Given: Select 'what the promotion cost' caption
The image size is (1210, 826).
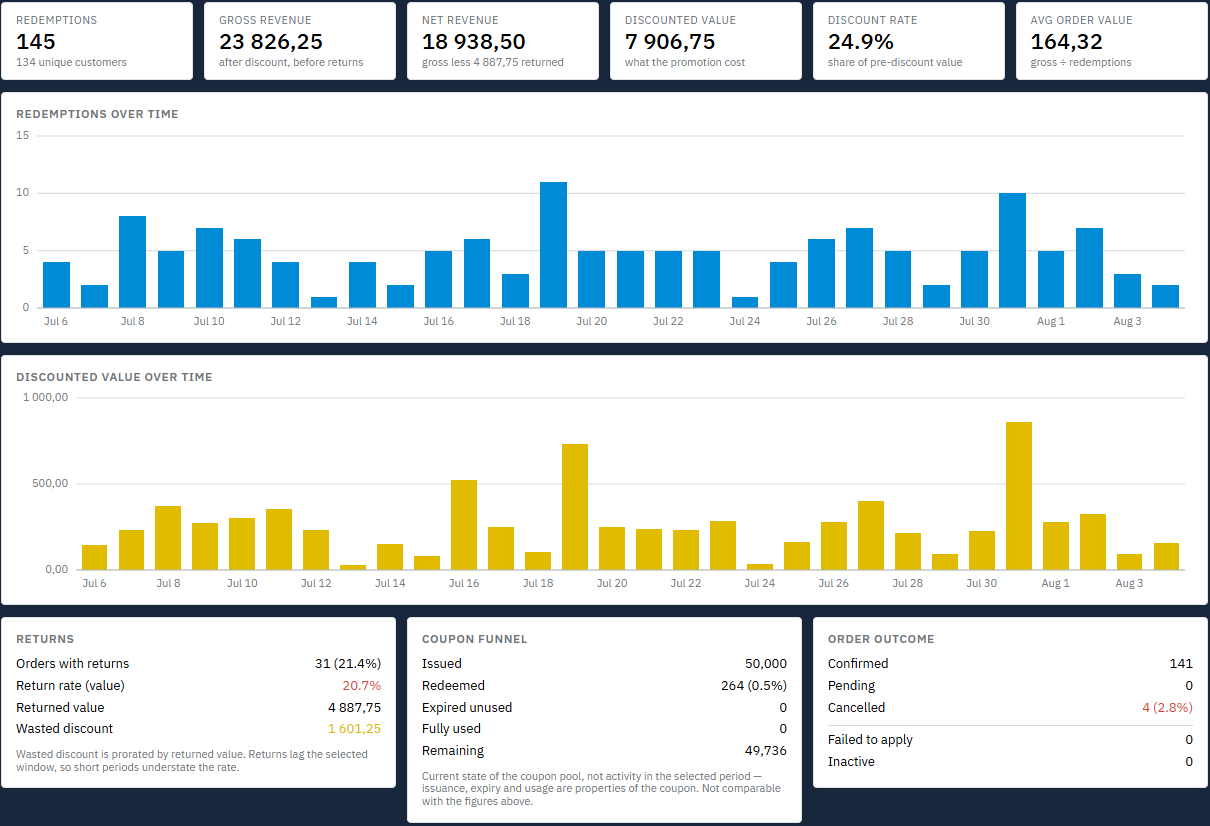Looking at the screenshot, I should pos(685,62).
